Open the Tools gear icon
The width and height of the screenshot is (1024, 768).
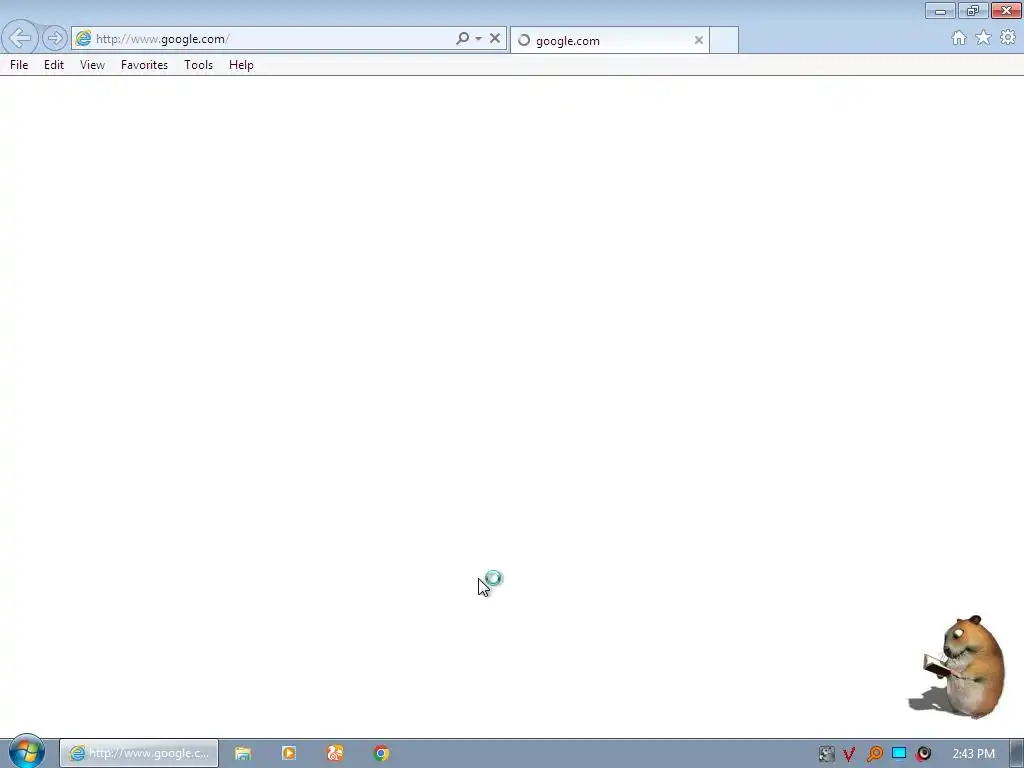(x=1008, y=38)
